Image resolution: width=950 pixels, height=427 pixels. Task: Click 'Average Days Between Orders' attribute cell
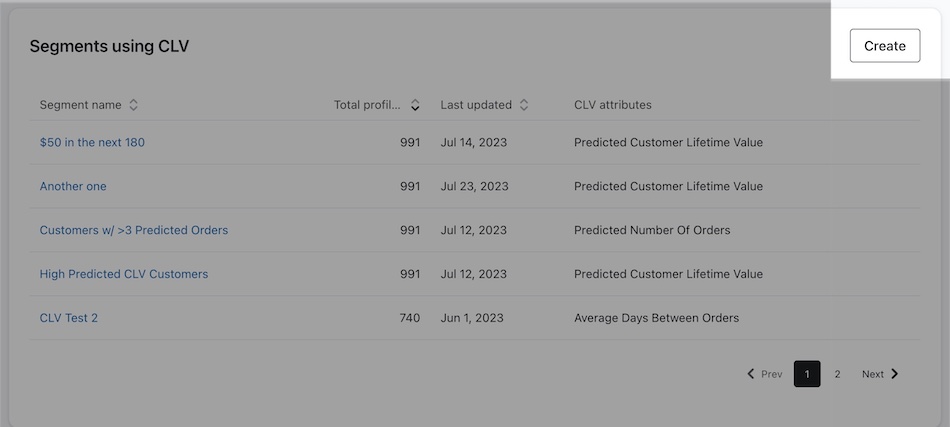(x=656, y=318)
